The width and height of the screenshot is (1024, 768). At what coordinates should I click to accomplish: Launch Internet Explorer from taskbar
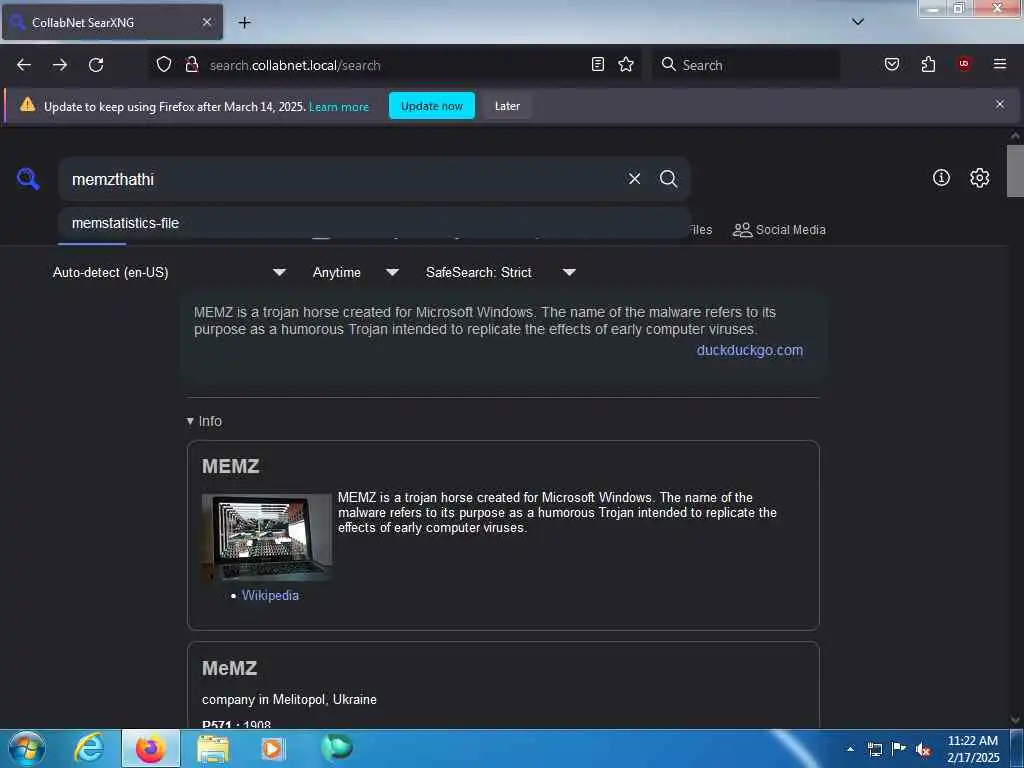tap(88, 748)
